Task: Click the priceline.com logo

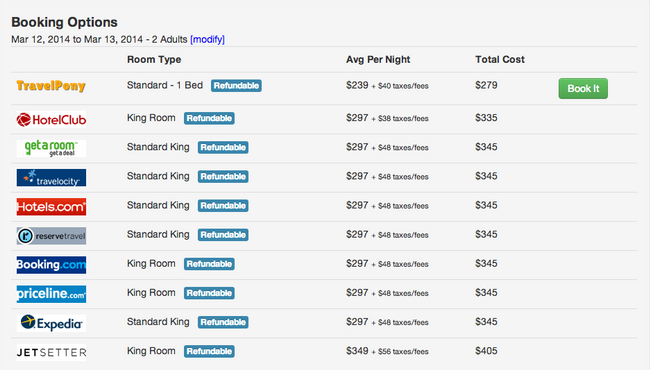Action: (x=51, y=294)
